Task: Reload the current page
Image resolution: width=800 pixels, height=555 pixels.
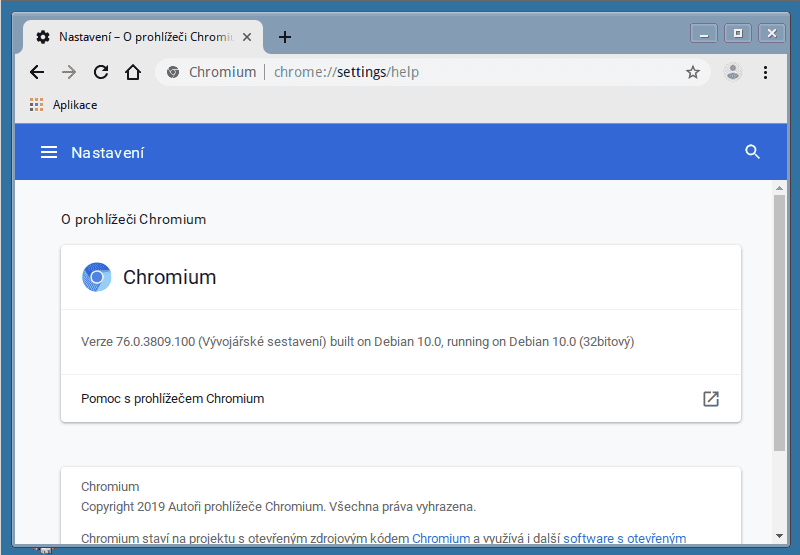Action: (101, 72)
